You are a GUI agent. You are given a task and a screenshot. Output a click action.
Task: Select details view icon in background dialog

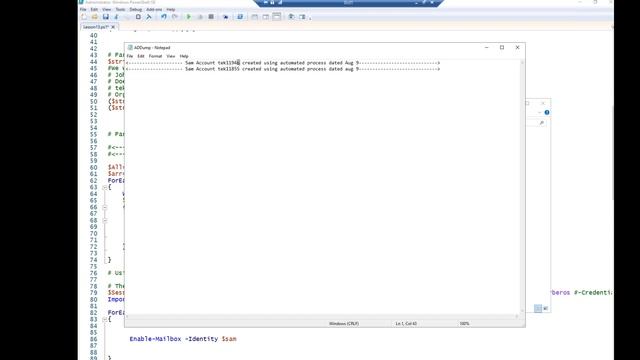click(x=538, y=308)
